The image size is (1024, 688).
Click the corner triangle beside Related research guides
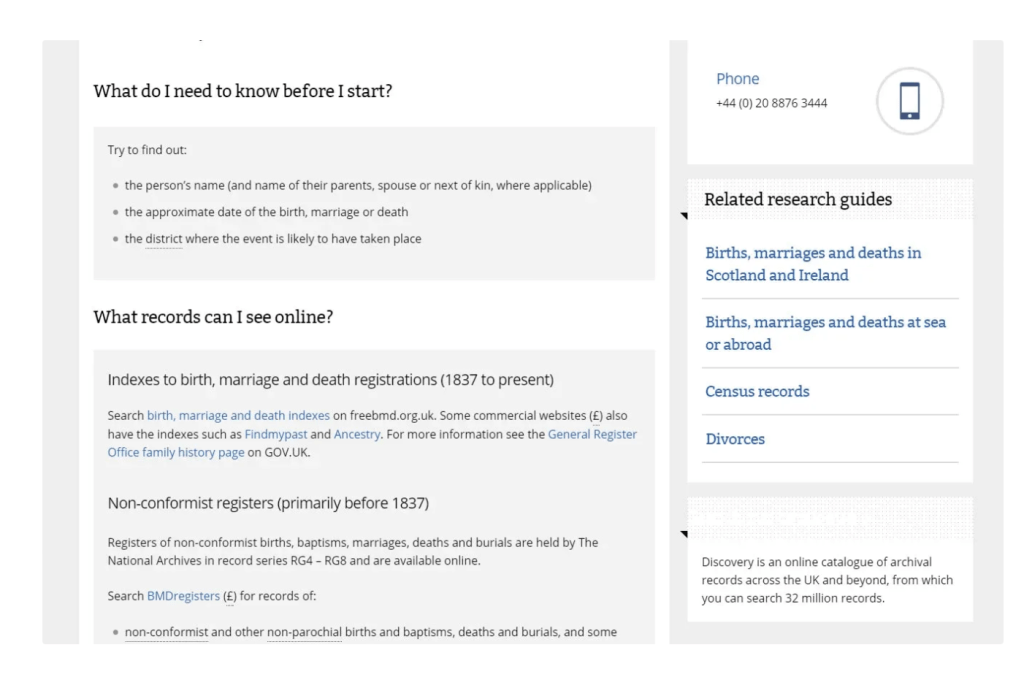(684, 215)
